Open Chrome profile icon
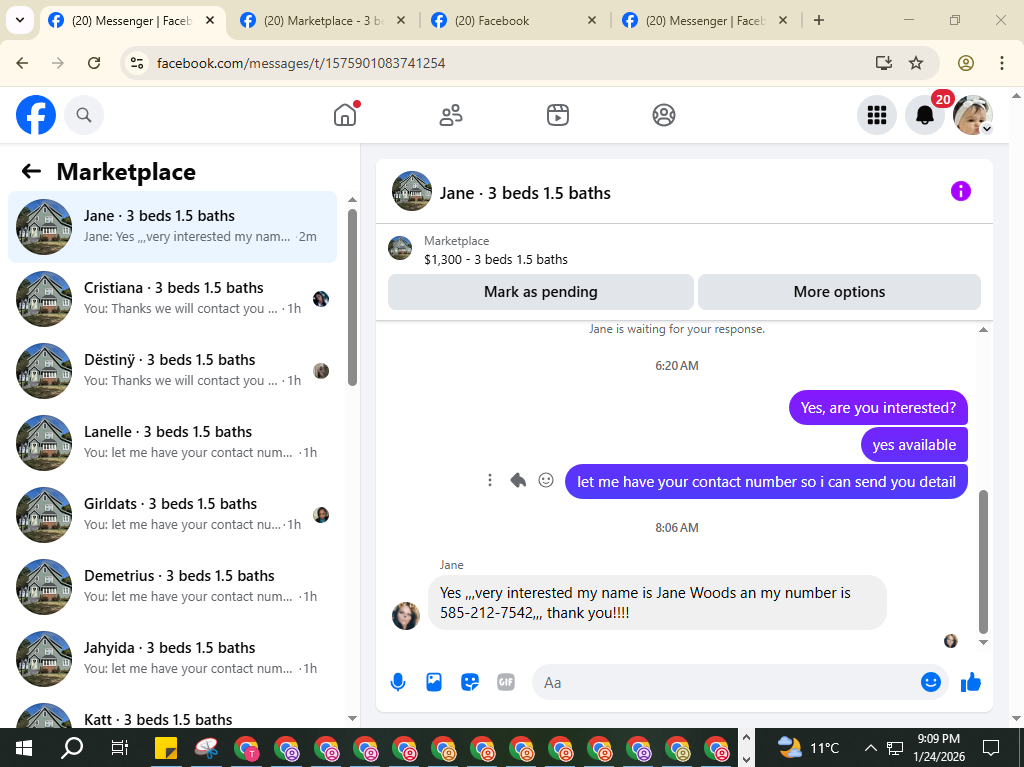The height and width of the screenshot is (767, 1024). pyautogui.click(x=966, y=63)
